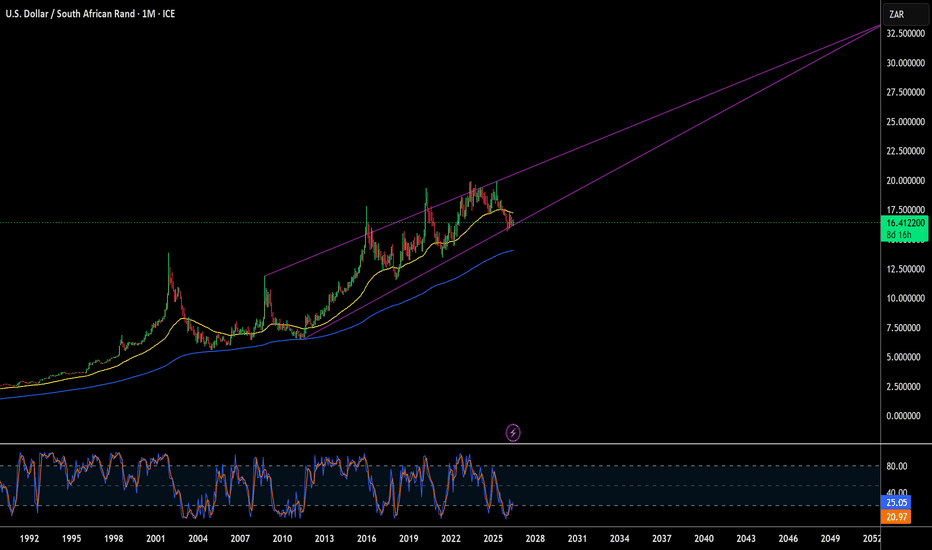Click the 2016 time axis label
Screen dimensions: 932x550
click(x=367, y=539)
